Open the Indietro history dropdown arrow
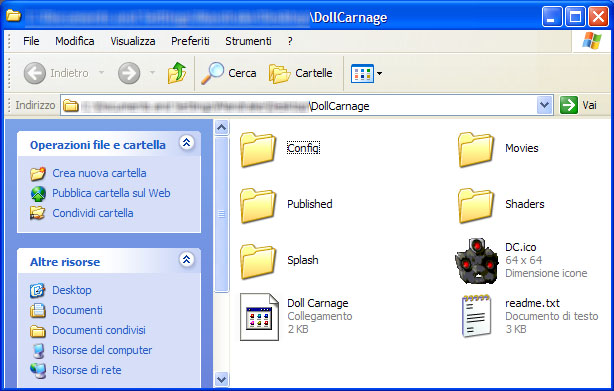Viewport: 614px width, 391px height. pyautogui.click(x=101, y=73)
